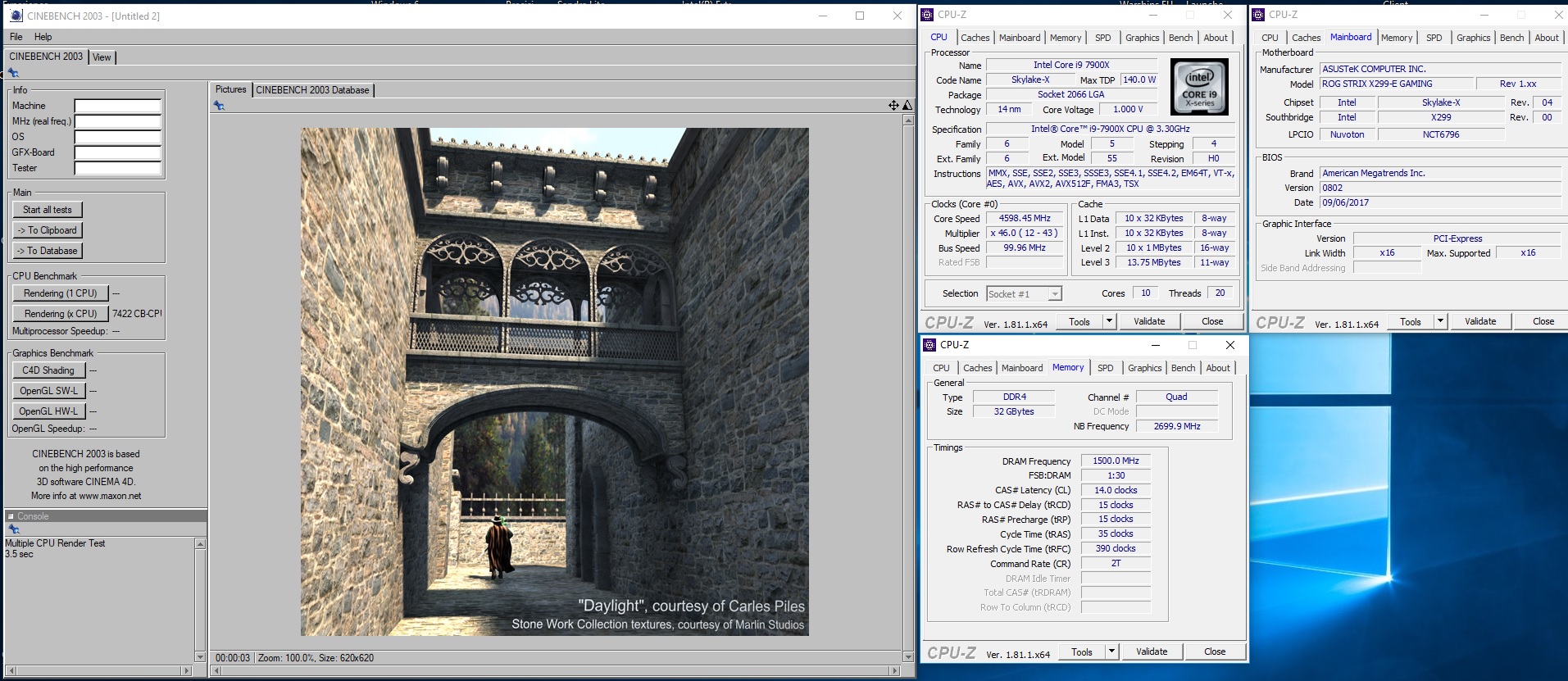The width and height of the screenshot is (1568, 681).
Task: Select the CINEBENCH 2003 Database tab
Action: [x=312, y=90]
